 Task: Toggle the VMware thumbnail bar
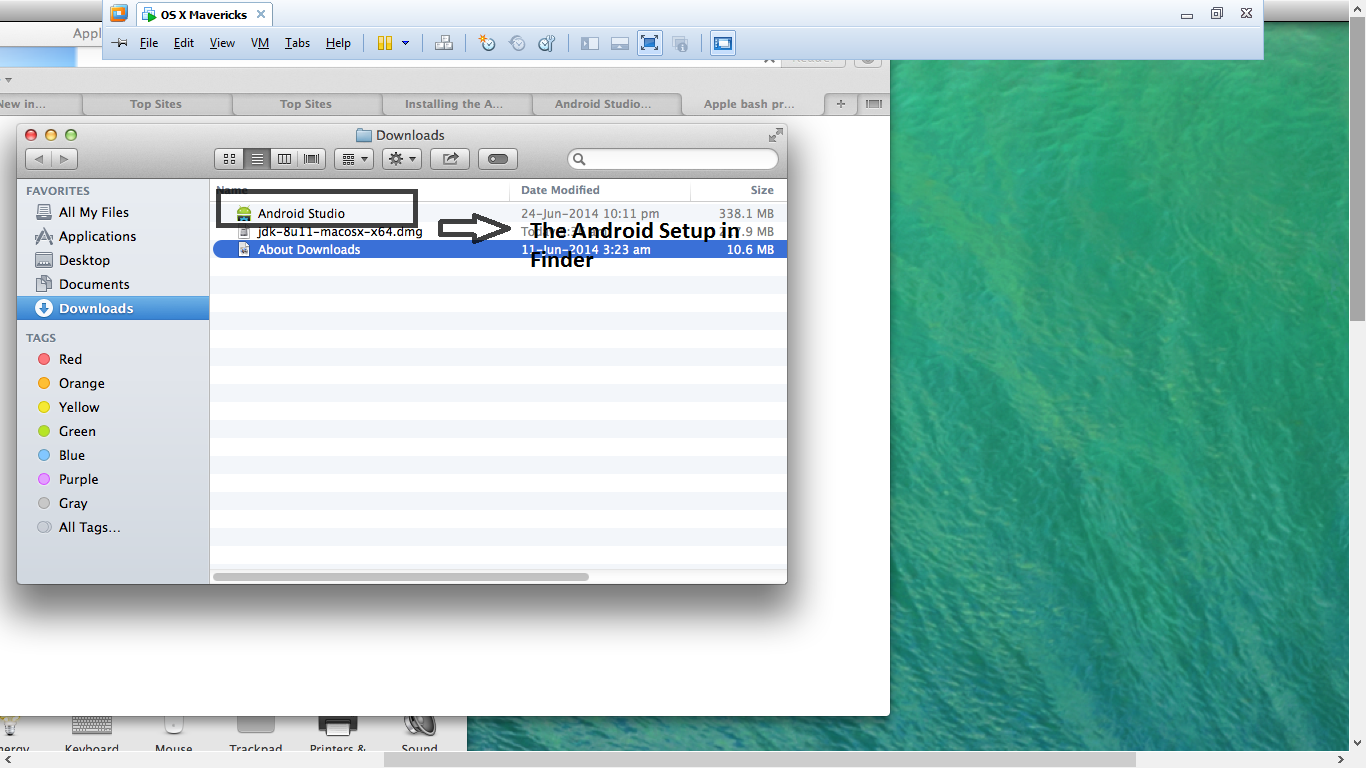[x=620, y=43]
